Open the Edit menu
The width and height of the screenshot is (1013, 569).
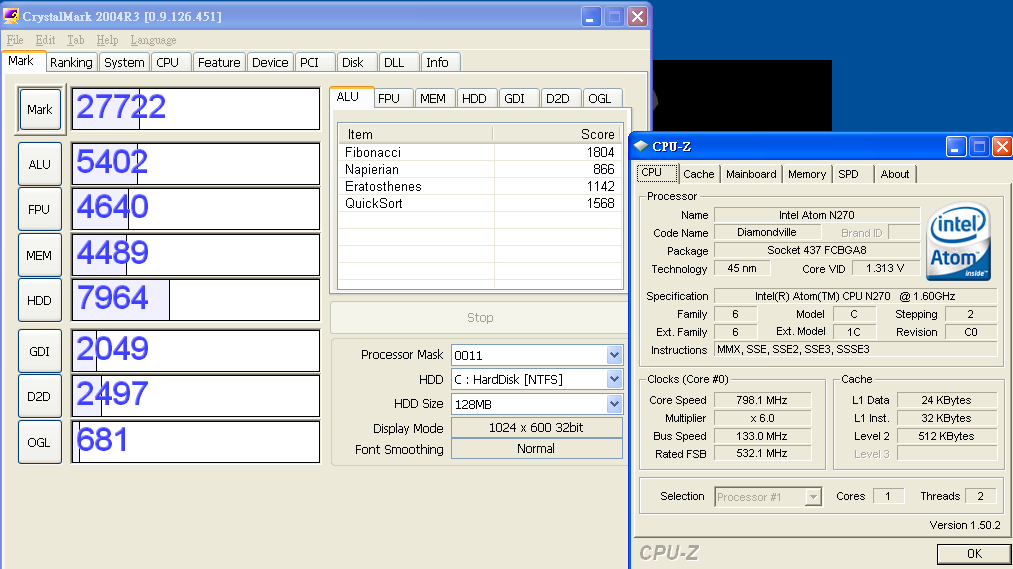tap(45, 40)
